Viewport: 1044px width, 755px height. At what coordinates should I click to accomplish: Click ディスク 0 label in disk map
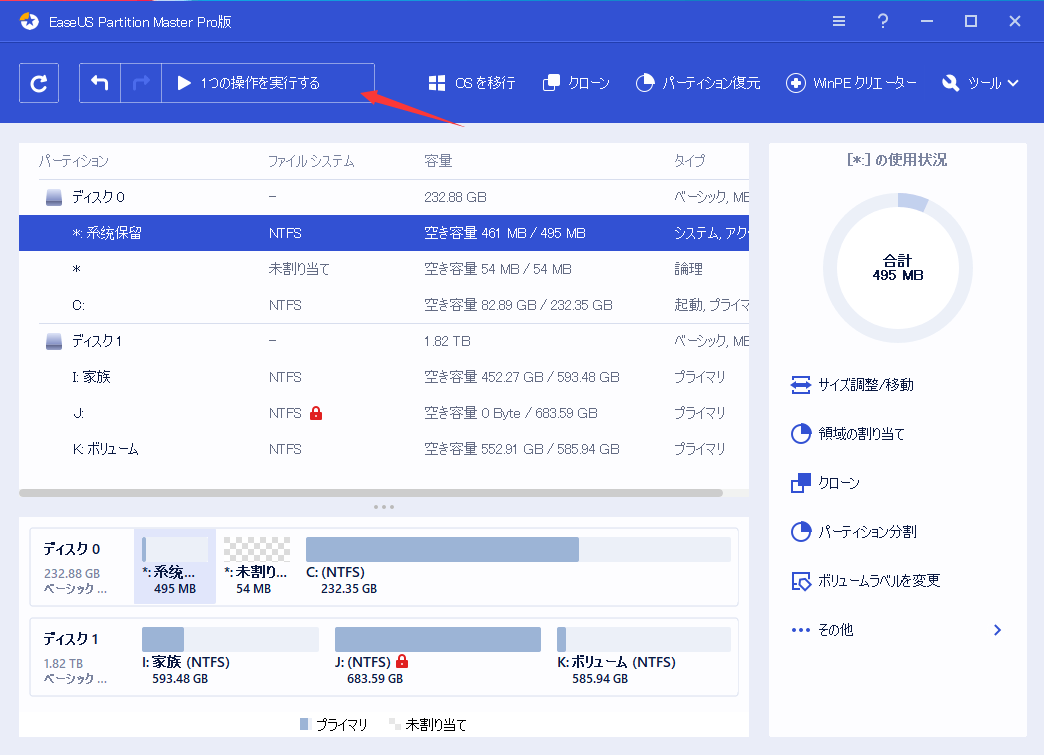[x=72, y=549]
